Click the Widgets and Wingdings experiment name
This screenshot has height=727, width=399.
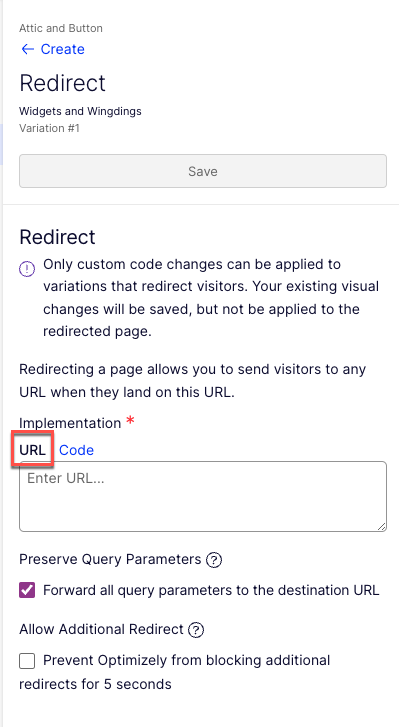click(x=80, y=111)
